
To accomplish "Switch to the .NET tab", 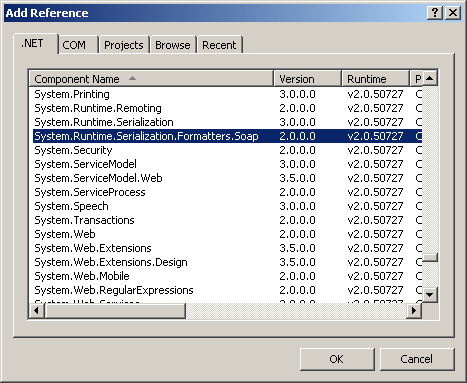I will 35,44.
